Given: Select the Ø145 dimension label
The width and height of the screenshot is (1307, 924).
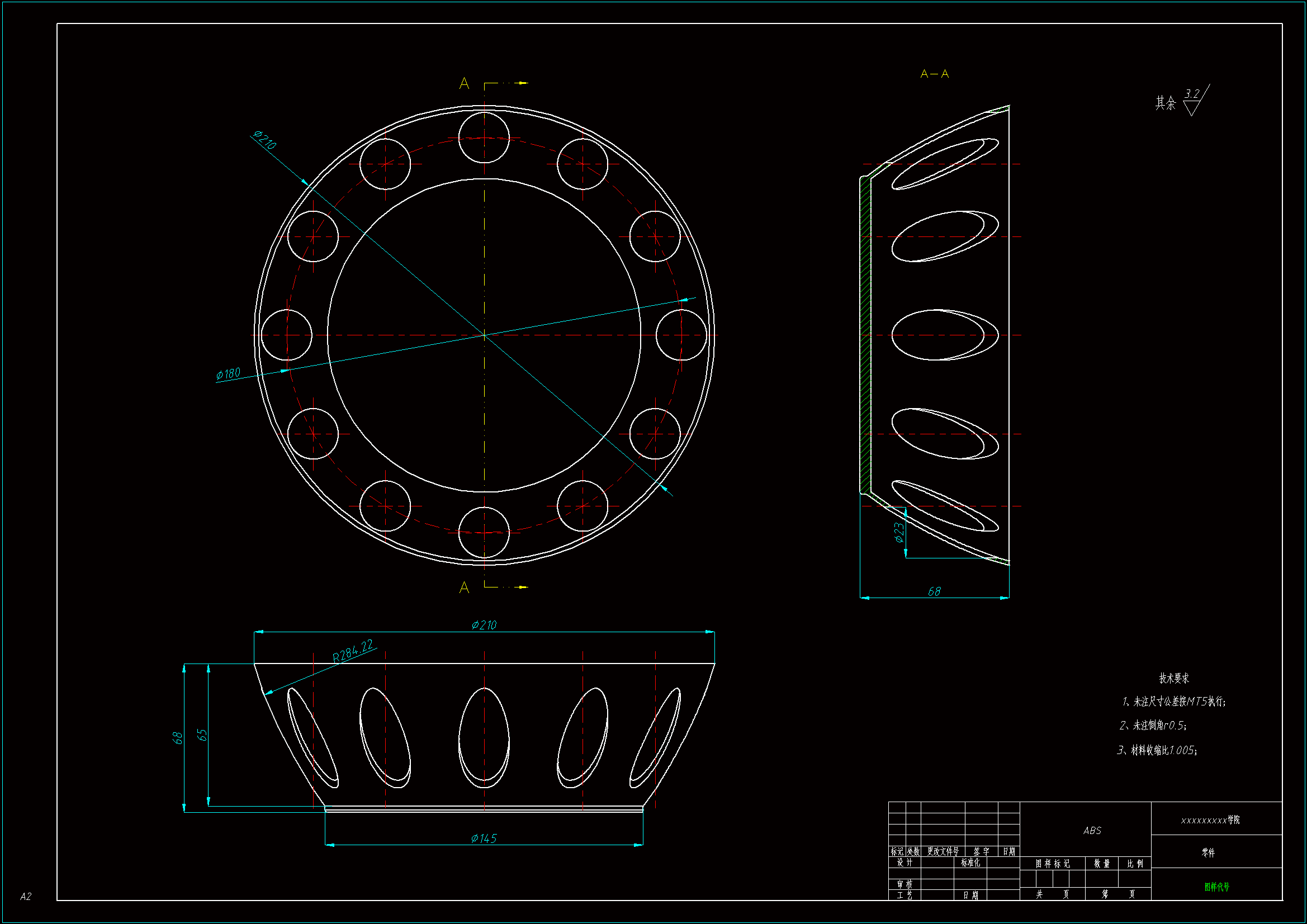Looking at the screenshot, I should (x=484, y=838).
